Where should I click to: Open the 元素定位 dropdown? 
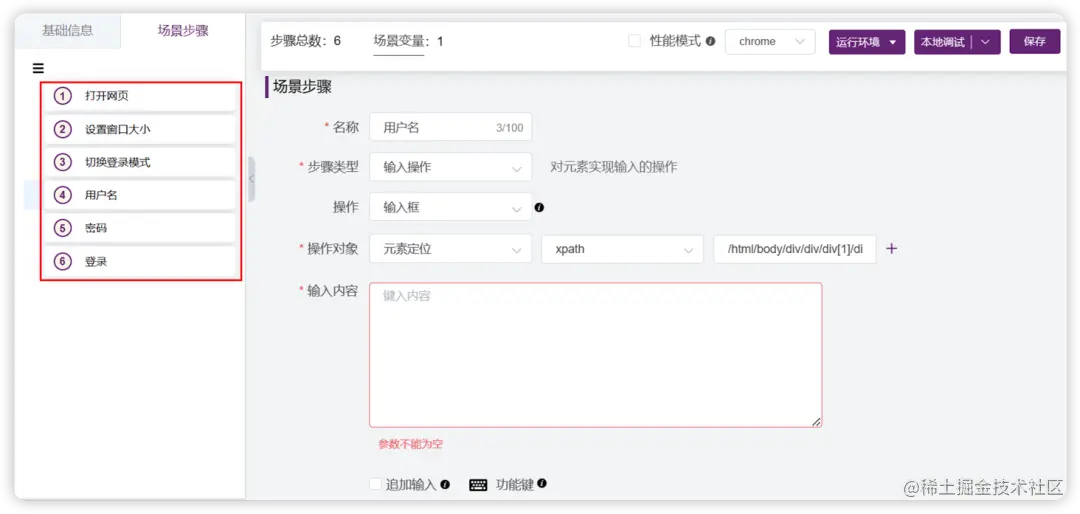450,249
